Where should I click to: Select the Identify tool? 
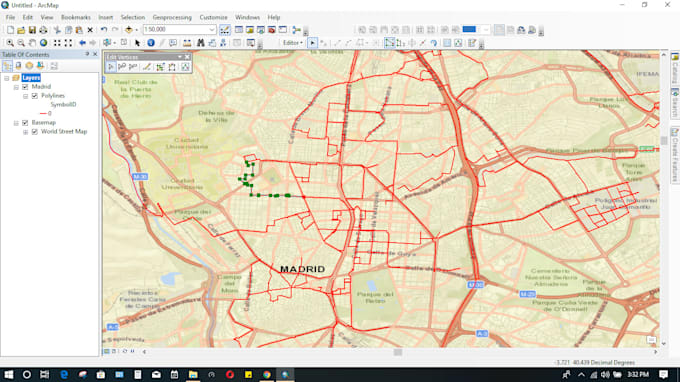tap(150, 43)
